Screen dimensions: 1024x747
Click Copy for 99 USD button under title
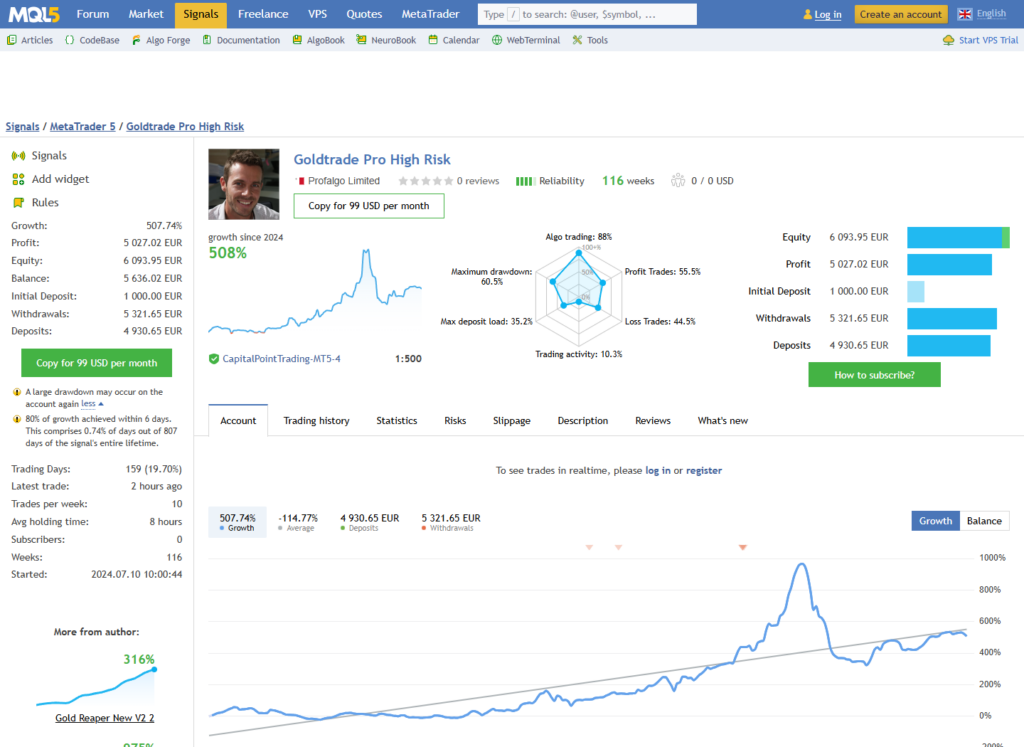[368, 206]
